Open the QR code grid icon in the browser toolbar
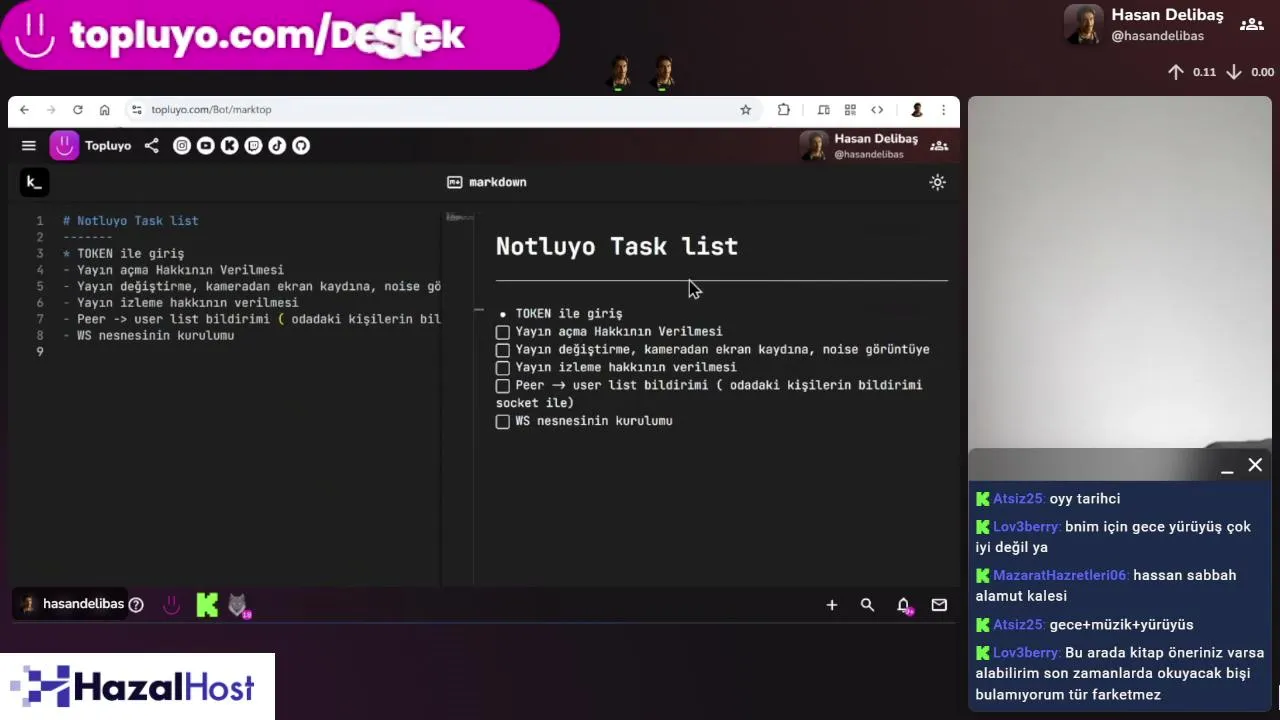Screen dimensions: 1280x720 [850, 110]
